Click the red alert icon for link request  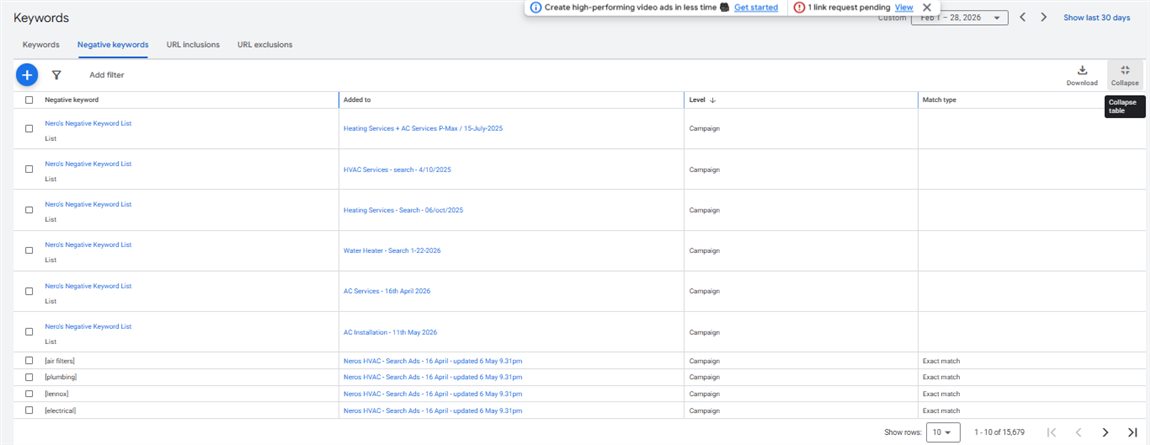coord(799,7)
